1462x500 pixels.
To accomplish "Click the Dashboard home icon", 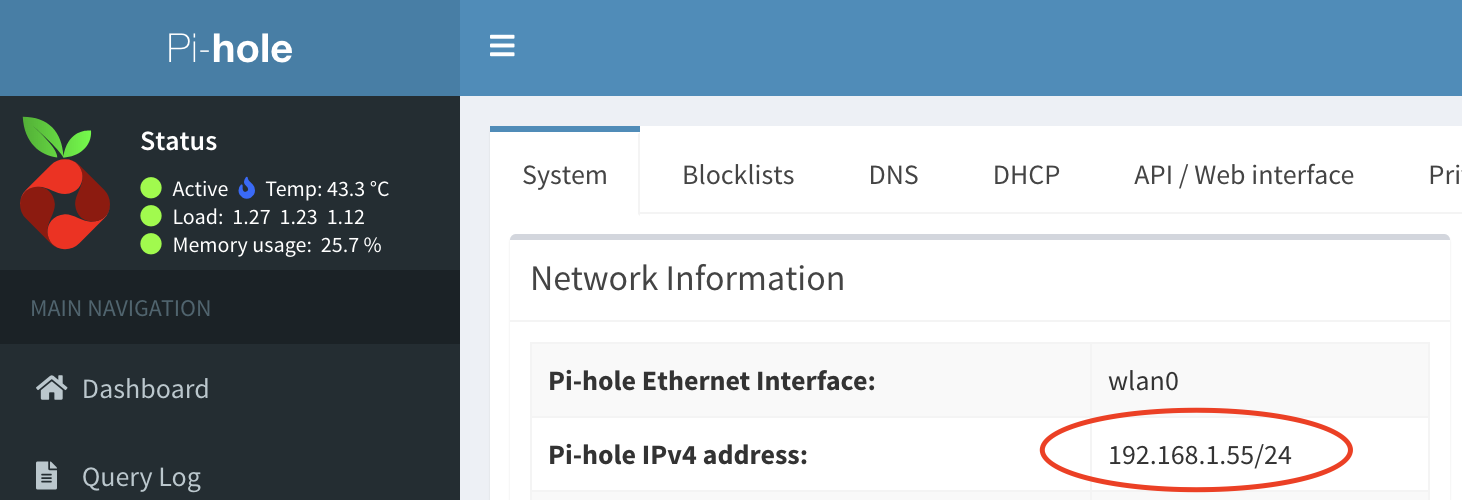I will 51,388.
